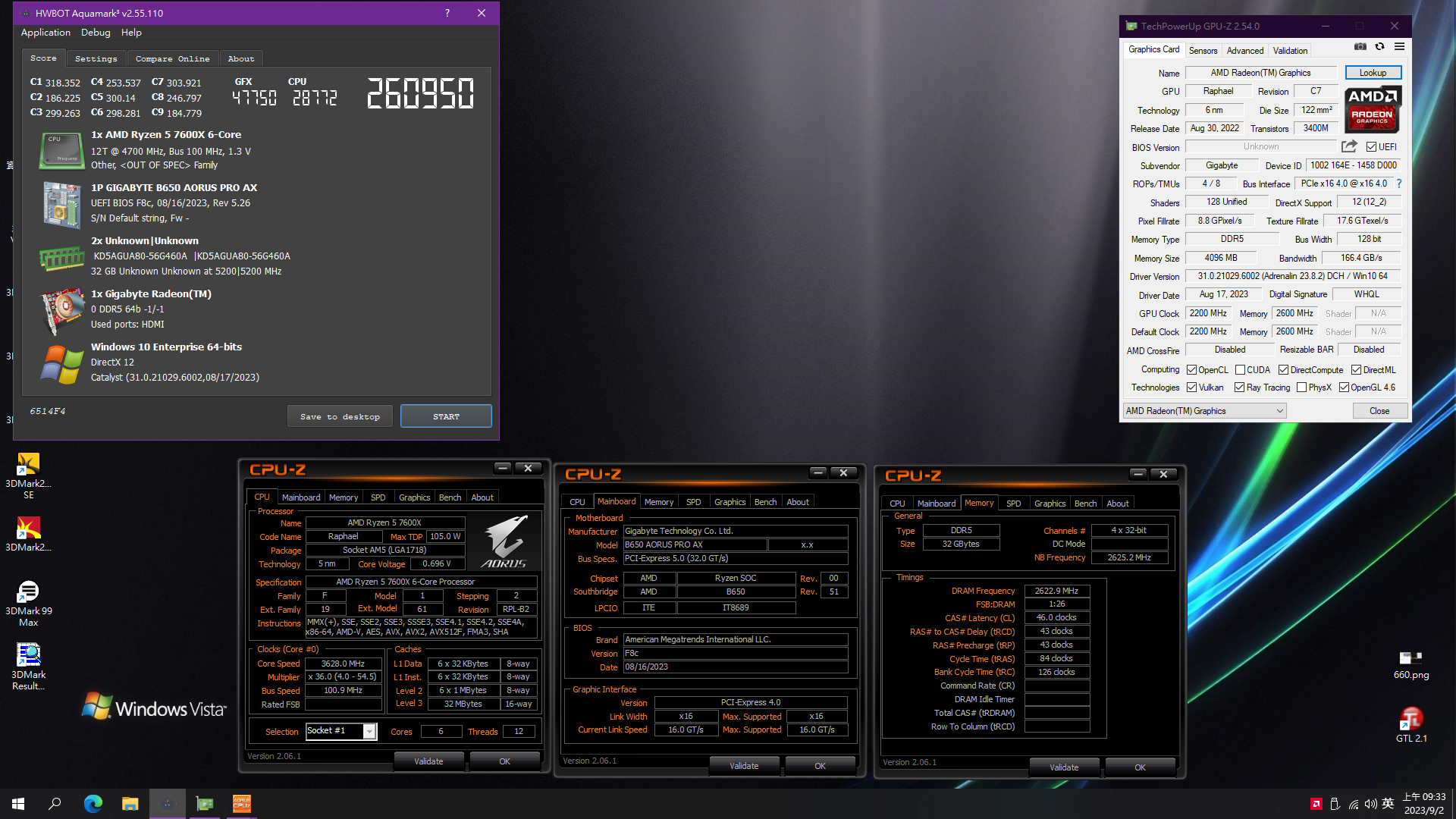
Task: Open taskbar search icon
Action: click(x=55, y=804)
